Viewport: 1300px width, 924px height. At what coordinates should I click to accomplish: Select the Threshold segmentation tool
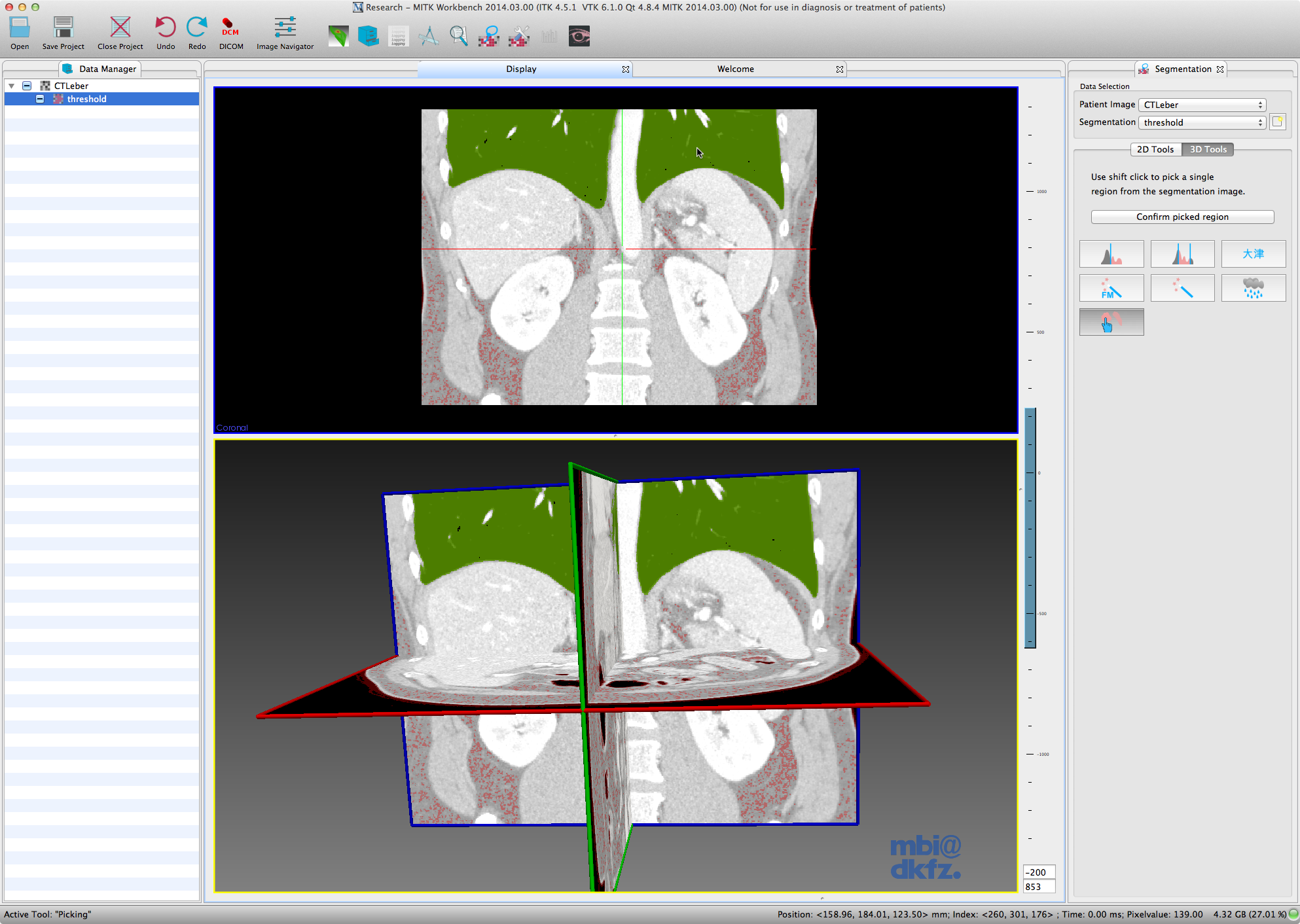pyautogui.click(x=1111, y=254)
